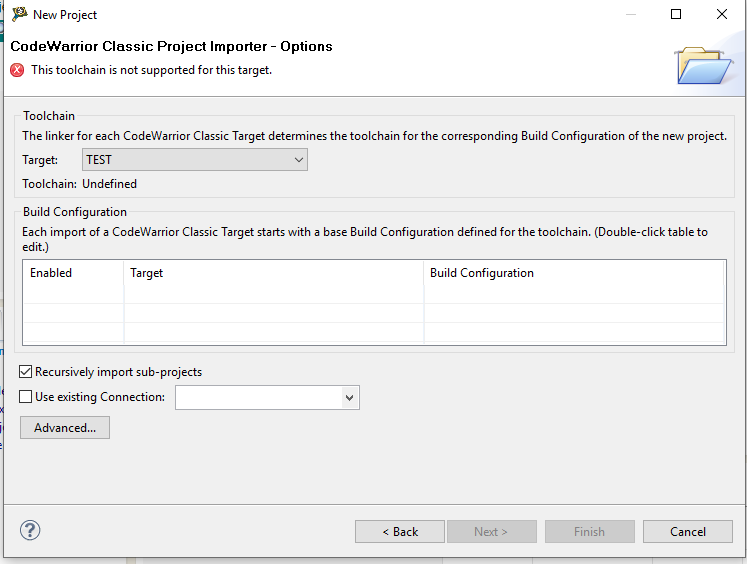
Task: Uncheck Recursively import sub-projects
Action: pyautogui.click(x=27, y=372)
